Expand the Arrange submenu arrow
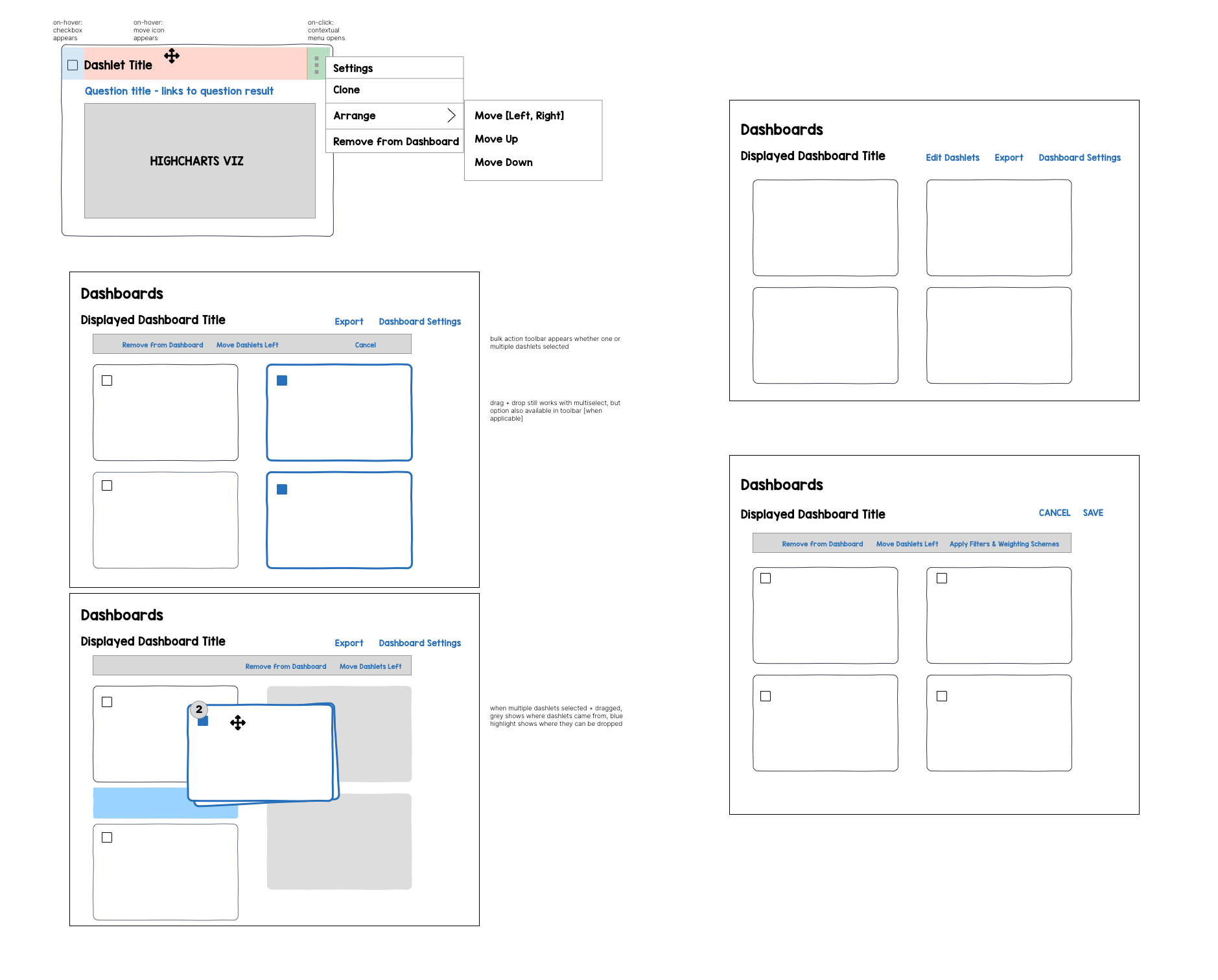This screenshot has height=980, width=1218. pos(451,115)
